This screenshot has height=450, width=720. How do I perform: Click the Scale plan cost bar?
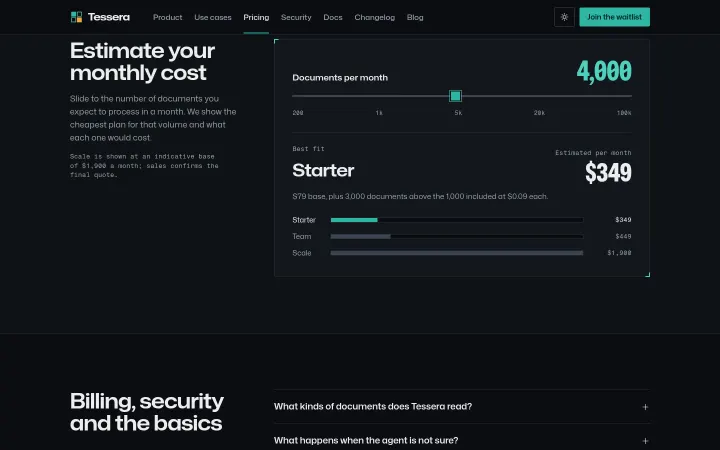click(457, 253)
